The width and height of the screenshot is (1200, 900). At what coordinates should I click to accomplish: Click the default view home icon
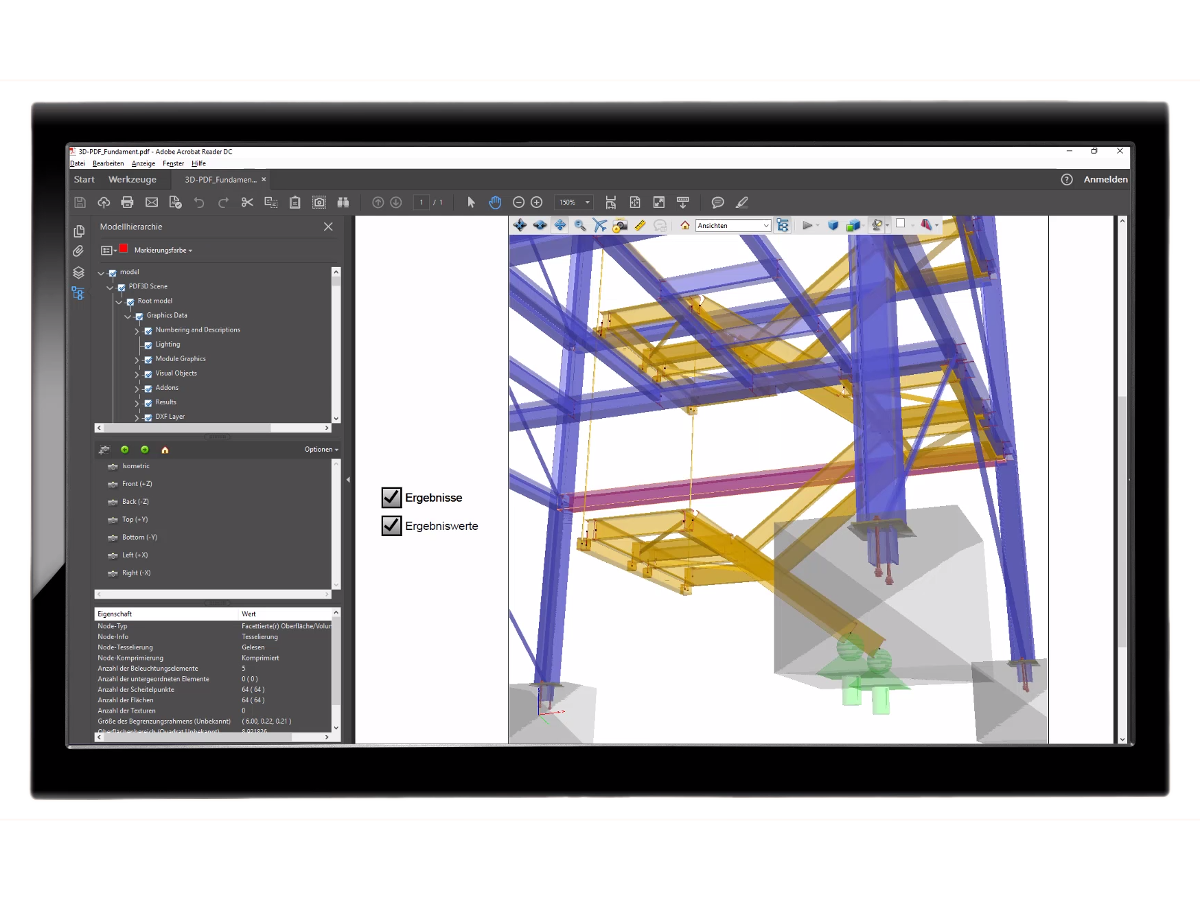(684, 224)
